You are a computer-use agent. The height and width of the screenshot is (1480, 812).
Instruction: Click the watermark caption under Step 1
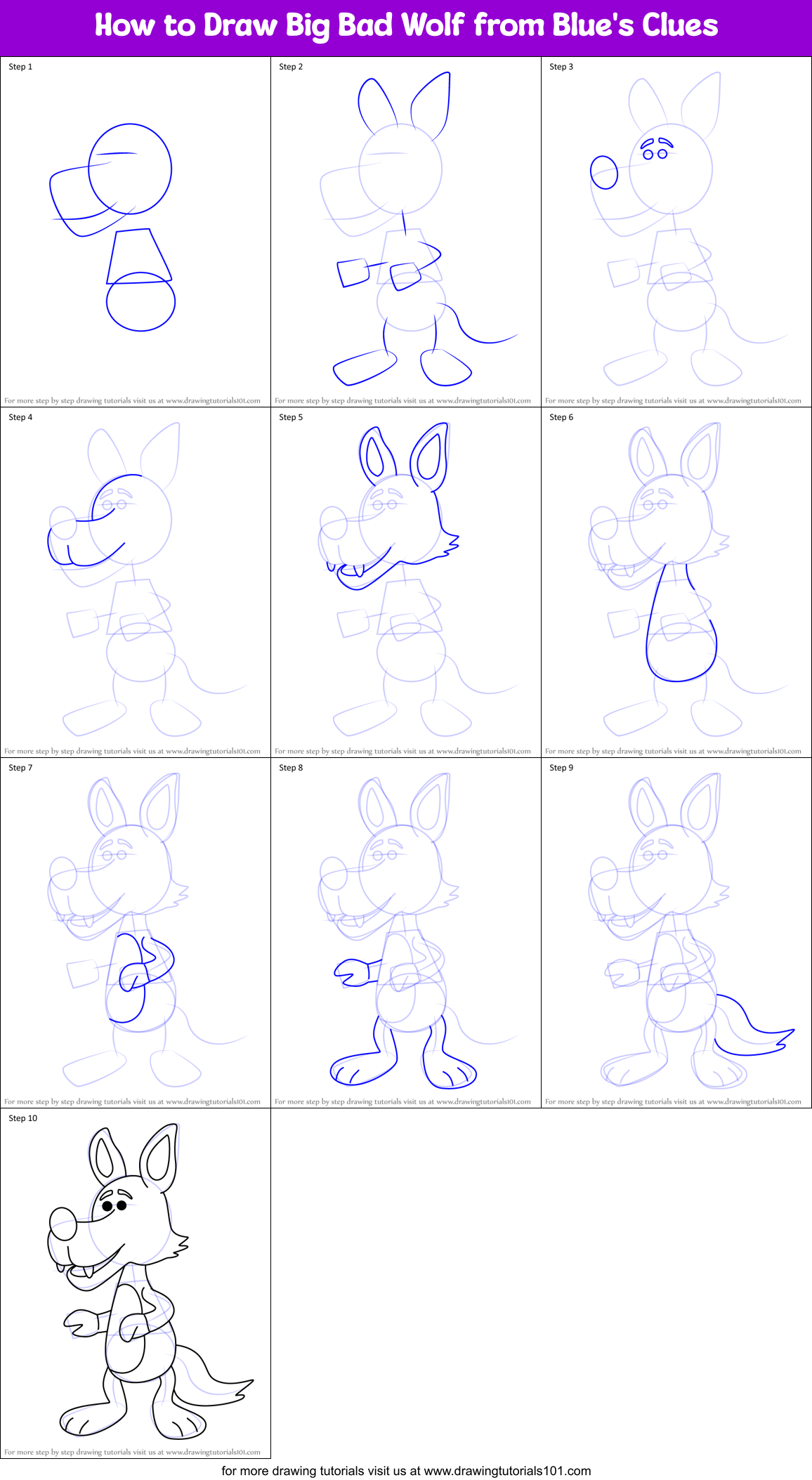[x=132, y=401]
